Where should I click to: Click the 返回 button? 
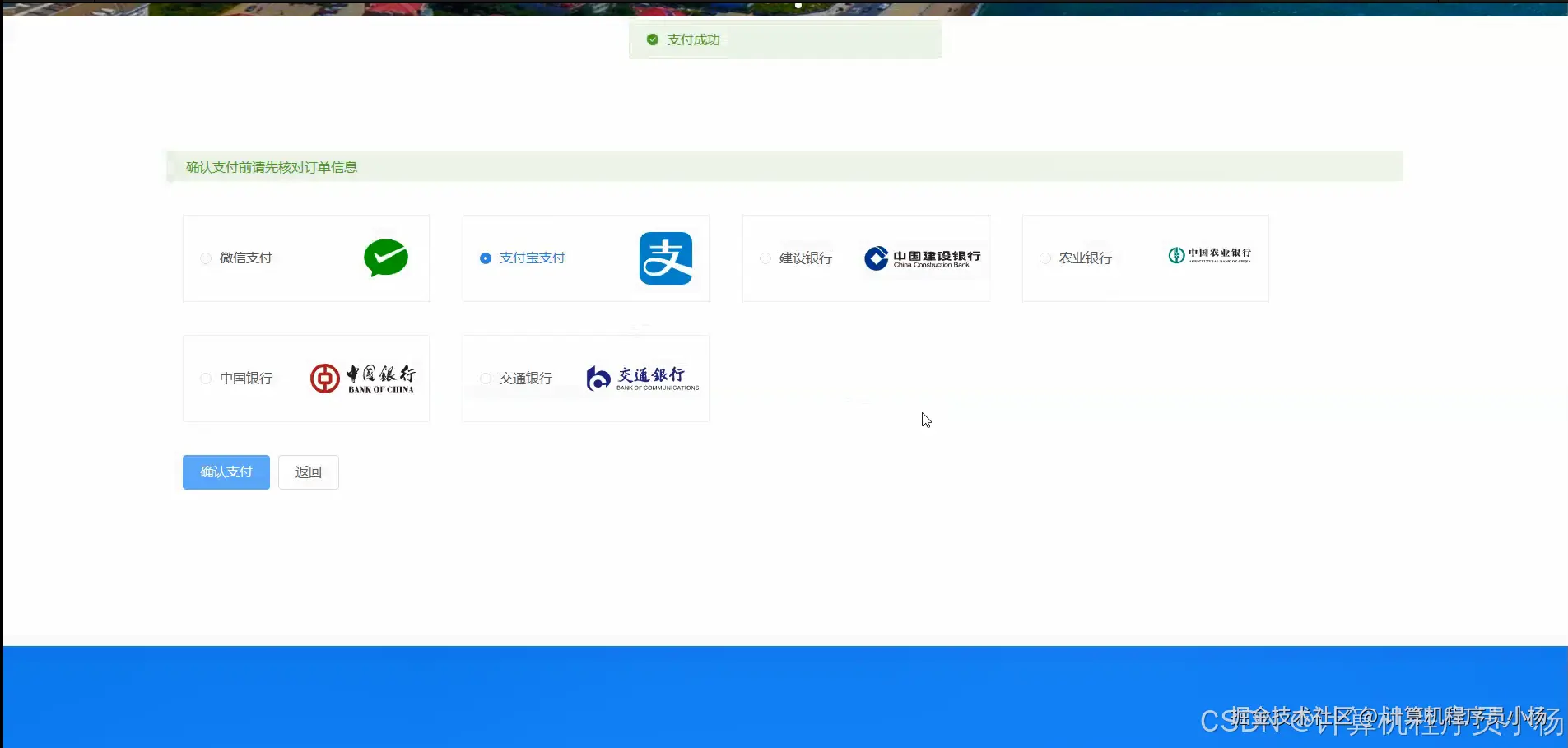click(x=309, y=472)
